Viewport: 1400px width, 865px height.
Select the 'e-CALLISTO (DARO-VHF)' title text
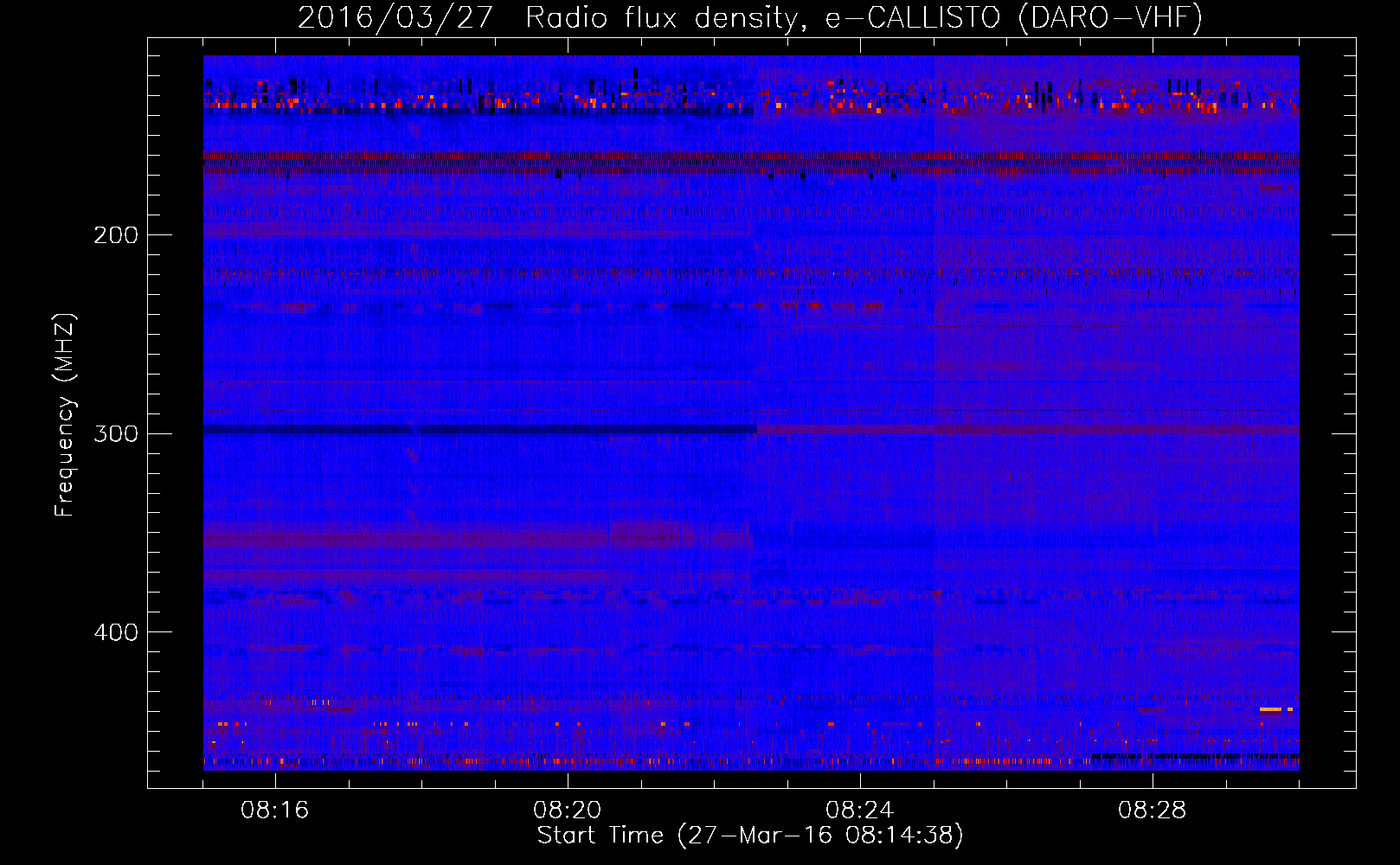coord(1013,18)
